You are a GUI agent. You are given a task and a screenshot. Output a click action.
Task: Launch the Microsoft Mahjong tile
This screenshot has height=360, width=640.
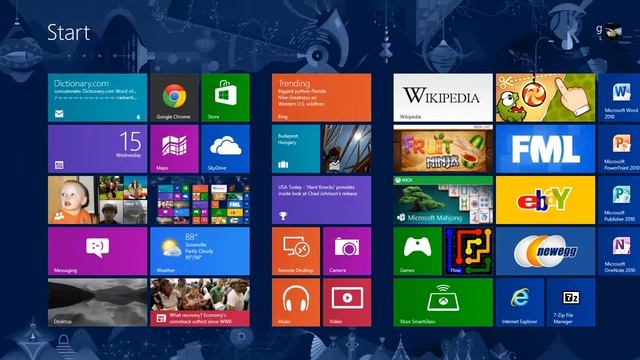pos(443,200)
